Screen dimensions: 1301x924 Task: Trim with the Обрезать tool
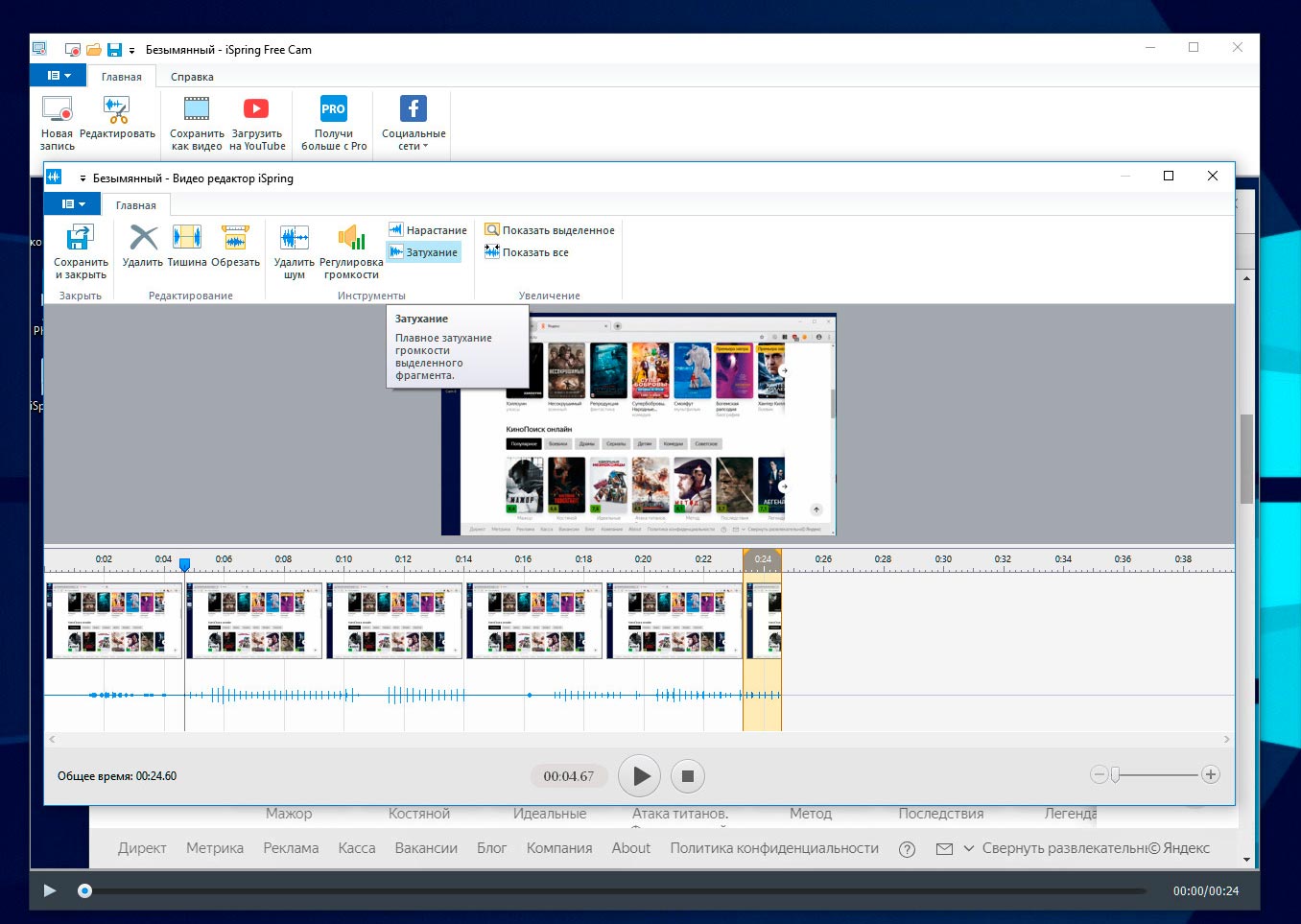pos(235,246)
